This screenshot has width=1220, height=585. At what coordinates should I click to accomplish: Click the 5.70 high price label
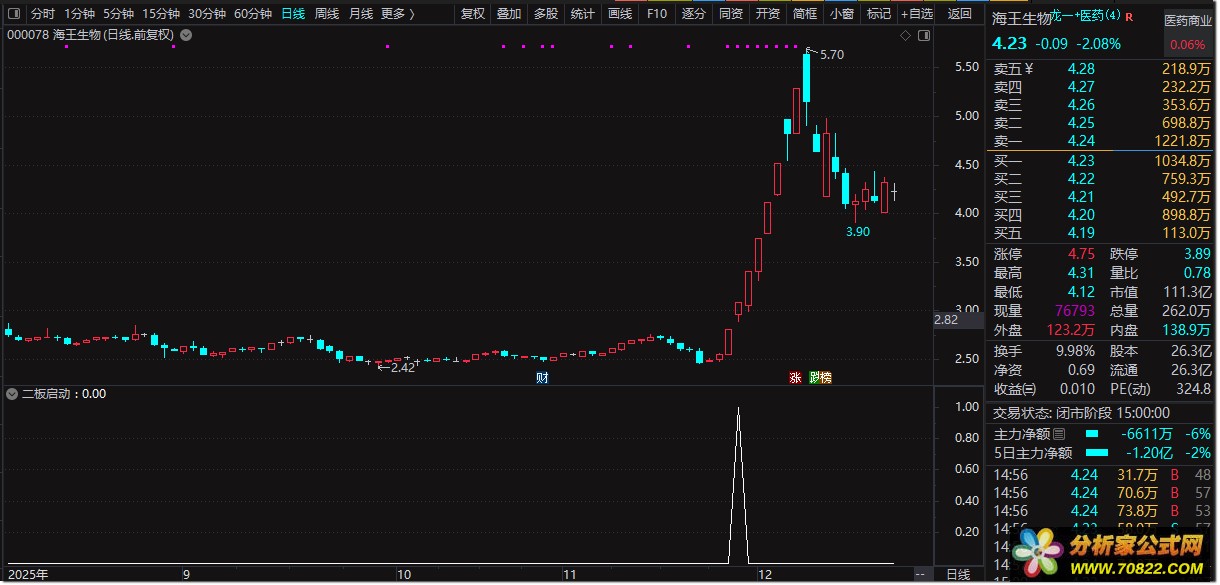(832, 55)
